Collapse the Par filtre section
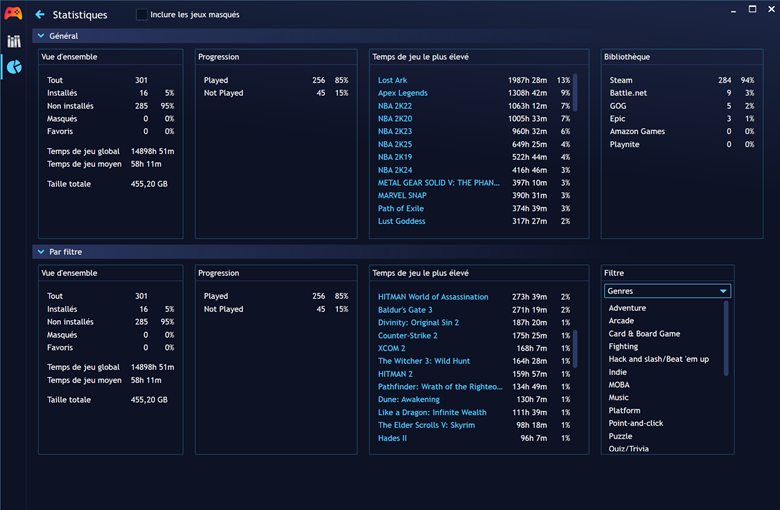 [41, 251]
